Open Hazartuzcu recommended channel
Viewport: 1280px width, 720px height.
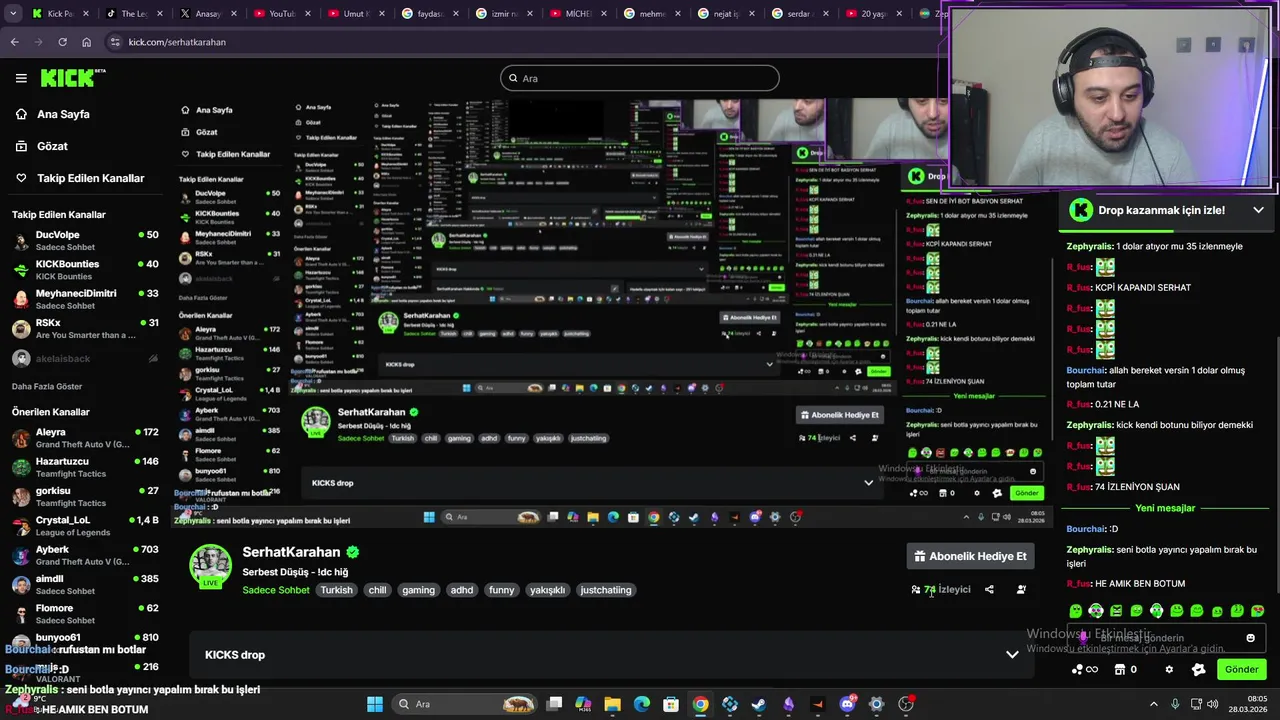85,467
